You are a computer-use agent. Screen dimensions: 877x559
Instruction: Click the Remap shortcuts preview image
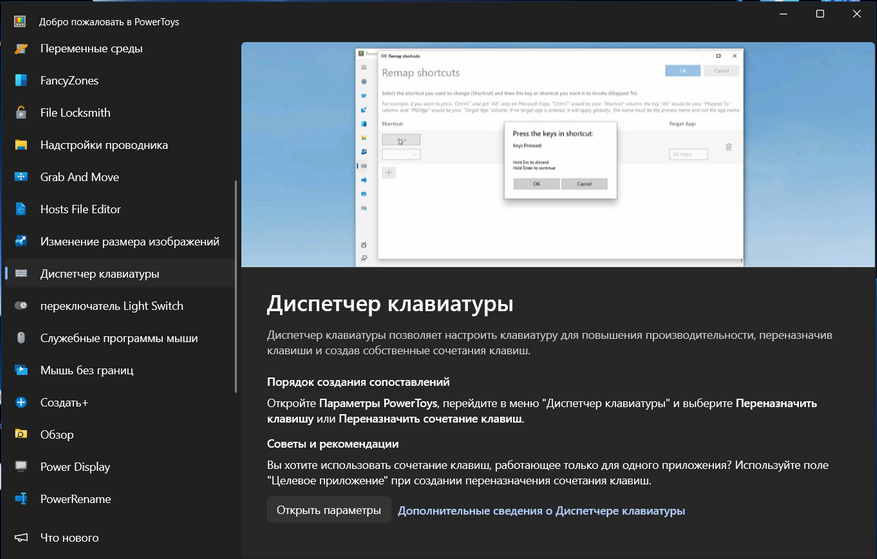tap(558, 154)
